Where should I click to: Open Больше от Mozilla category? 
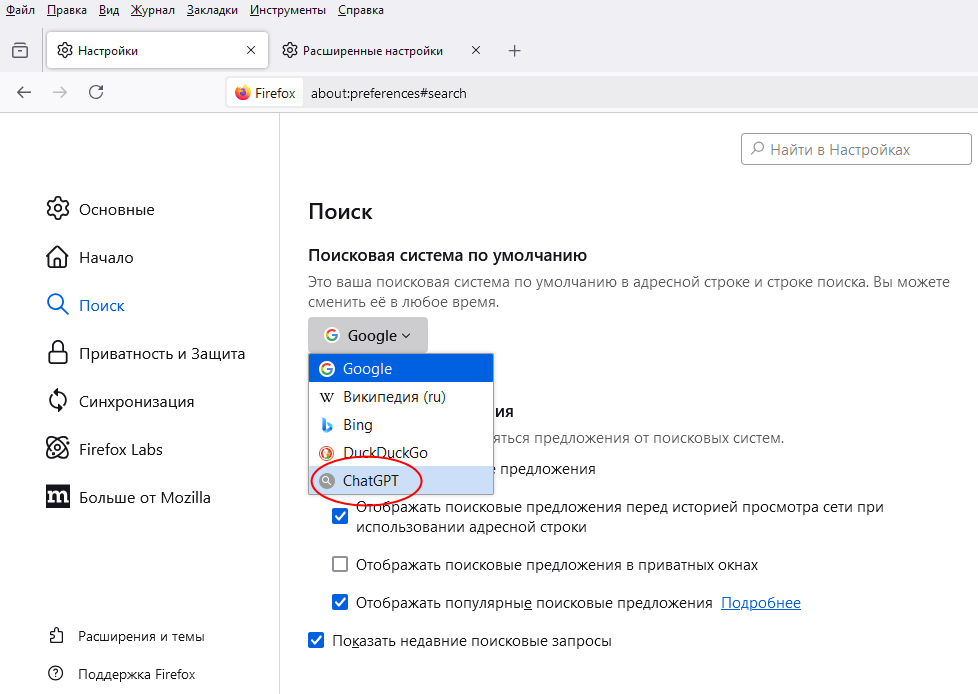click(x=145, y=498)
